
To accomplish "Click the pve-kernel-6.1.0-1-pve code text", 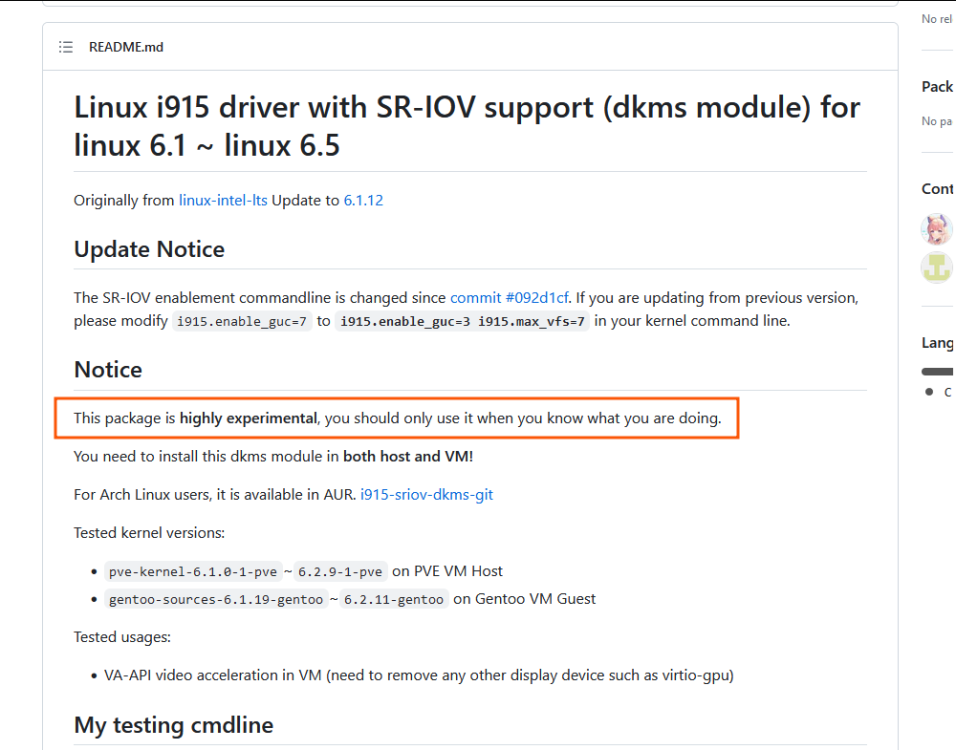I will (193, 572).
